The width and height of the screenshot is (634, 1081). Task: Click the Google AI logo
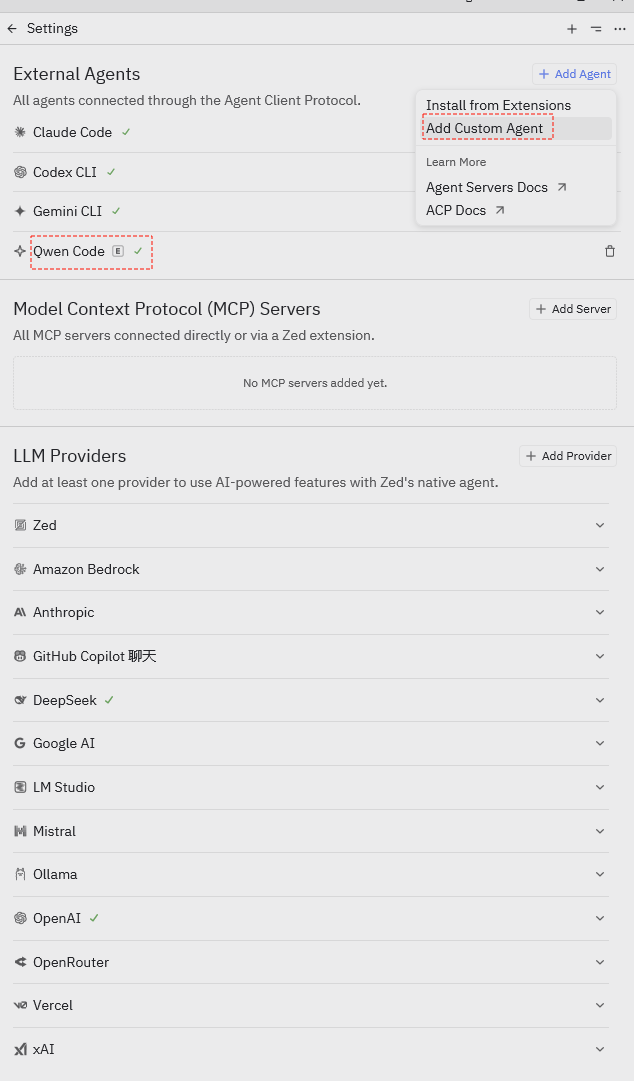click(20, 744)
